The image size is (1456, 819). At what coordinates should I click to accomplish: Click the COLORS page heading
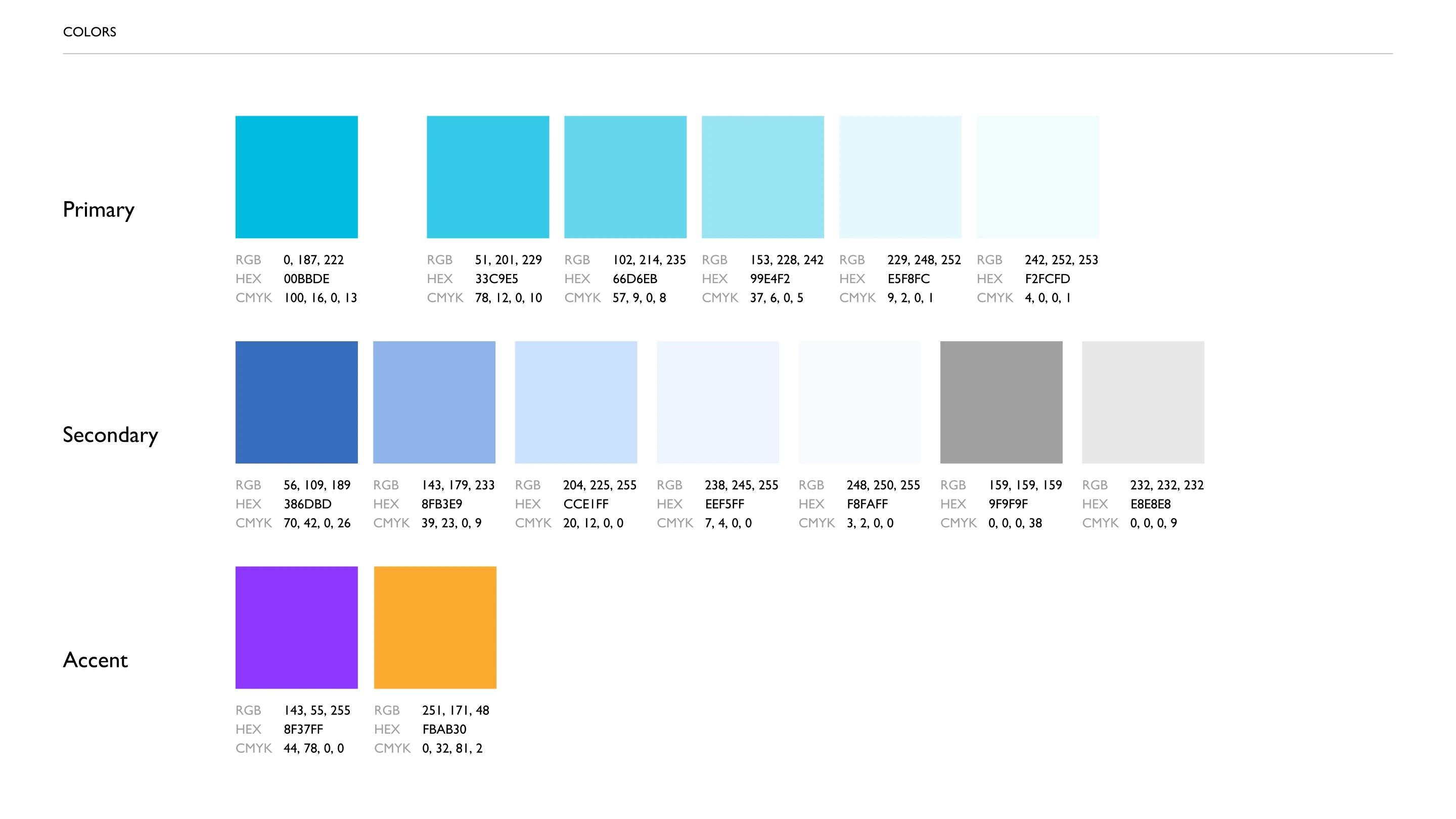pyautogui.click(x=89, y=32)
